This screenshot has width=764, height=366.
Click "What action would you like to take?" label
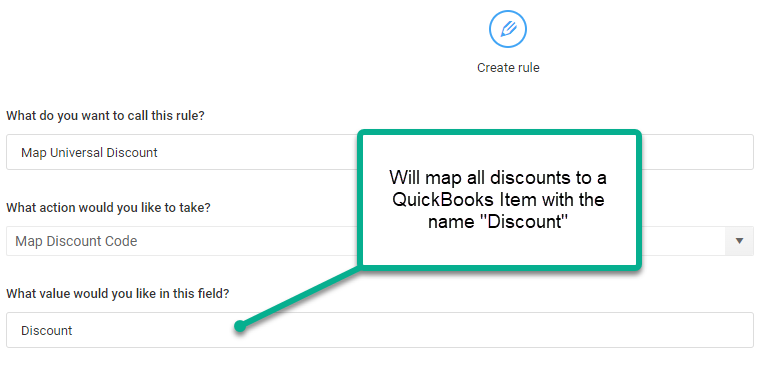point(108,208)
